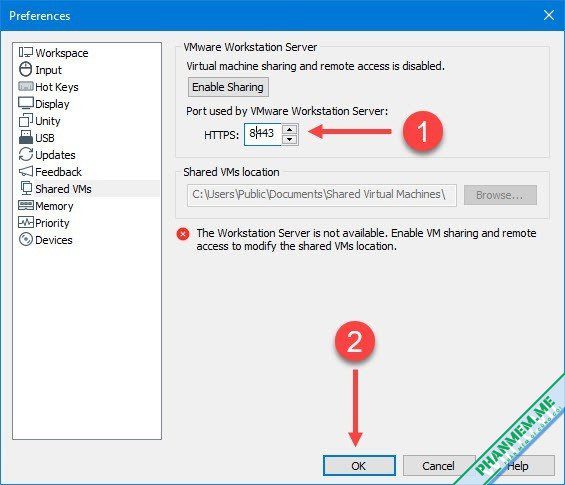The image size is (565, 485).
Task: Click the Browse... button
Action: pyautogui.click(x=500, y=195)
